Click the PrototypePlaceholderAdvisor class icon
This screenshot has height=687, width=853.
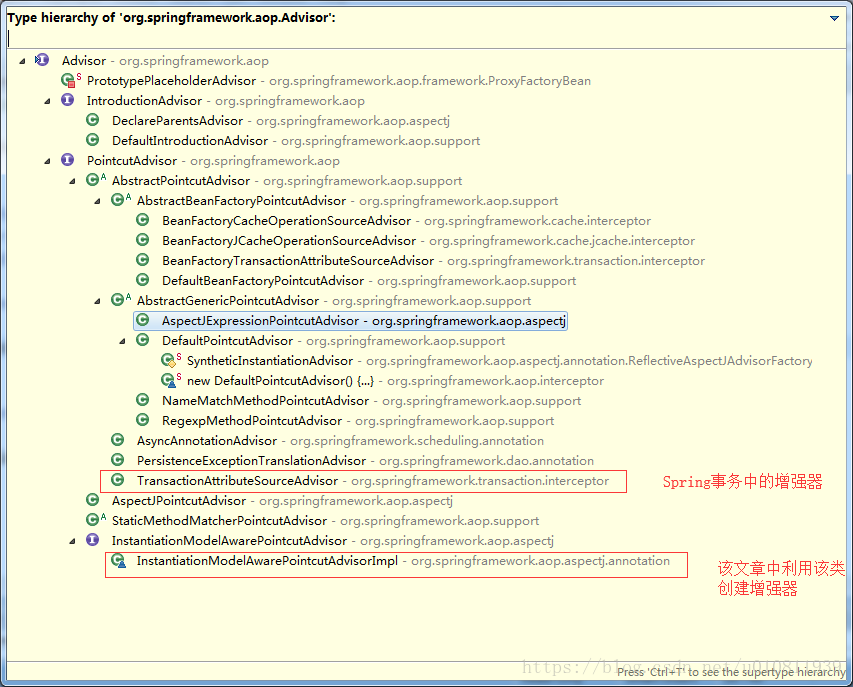pos(70,80)
